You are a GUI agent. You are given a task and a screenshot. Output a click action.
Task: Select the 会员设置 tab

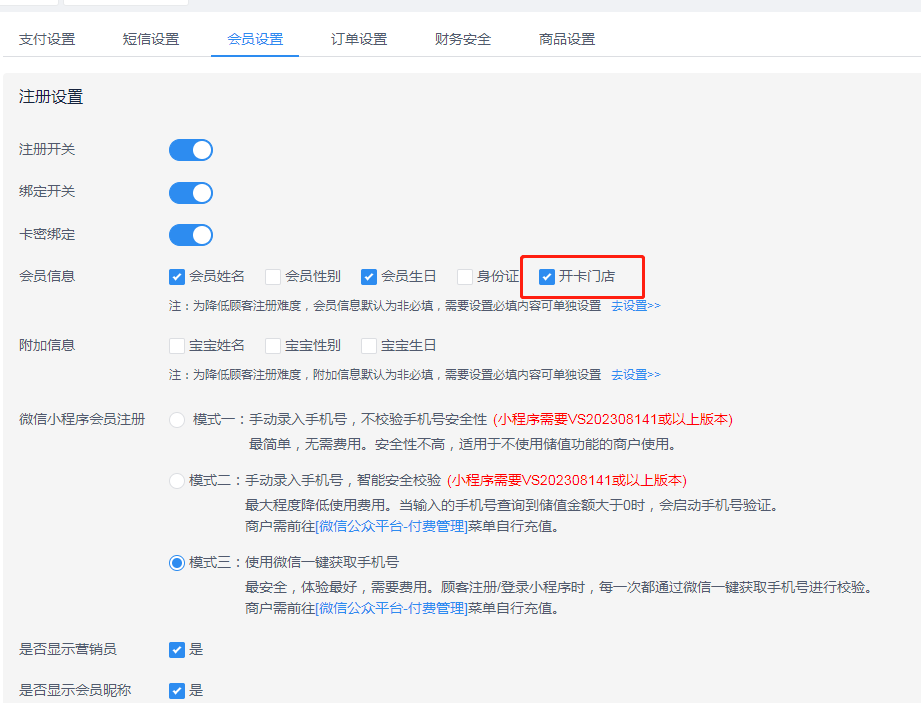point(255,39)
